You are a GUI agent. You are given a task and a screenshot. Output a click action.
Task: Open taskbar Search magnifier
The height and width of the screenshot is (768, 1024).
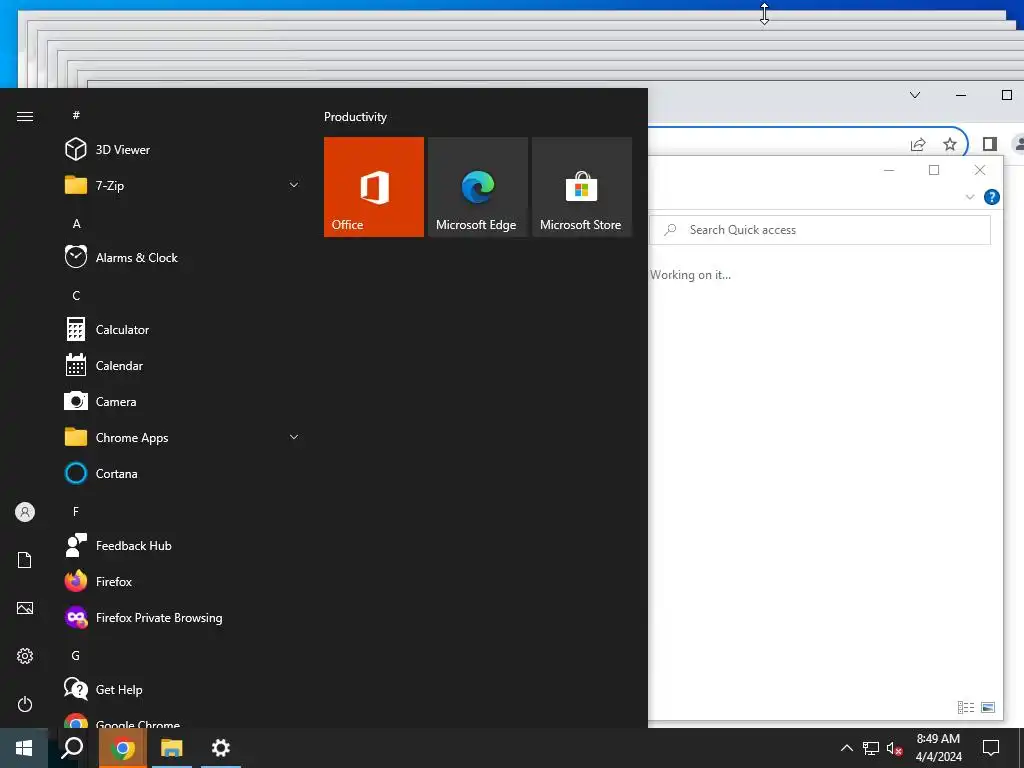72,748
